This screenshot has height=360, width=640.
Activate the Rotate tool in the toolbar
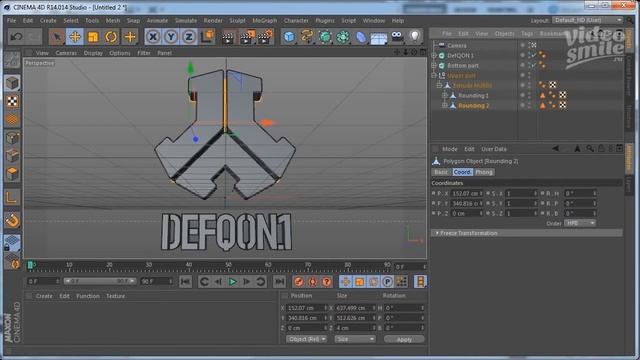coord(111,37)
